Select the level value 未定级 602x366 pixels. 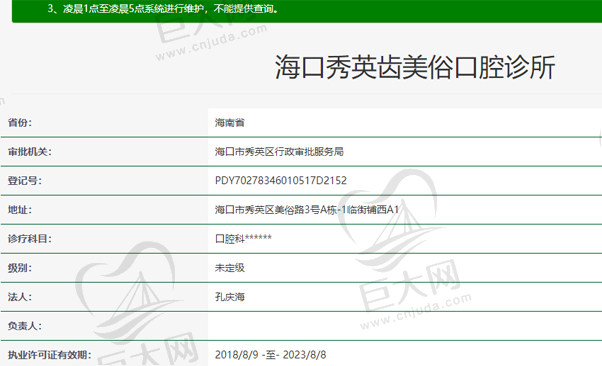230,268
